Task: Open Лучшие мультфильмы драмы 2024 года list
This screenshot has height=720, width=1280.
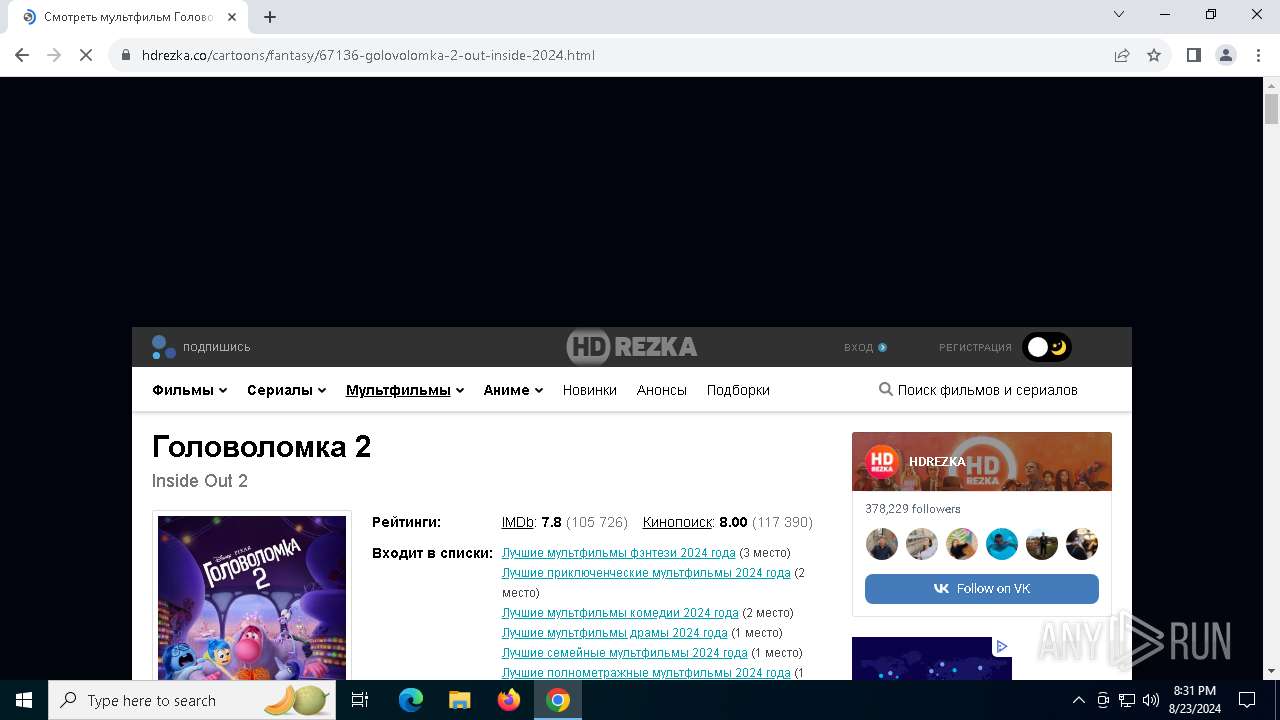Action: click(614, 632)
